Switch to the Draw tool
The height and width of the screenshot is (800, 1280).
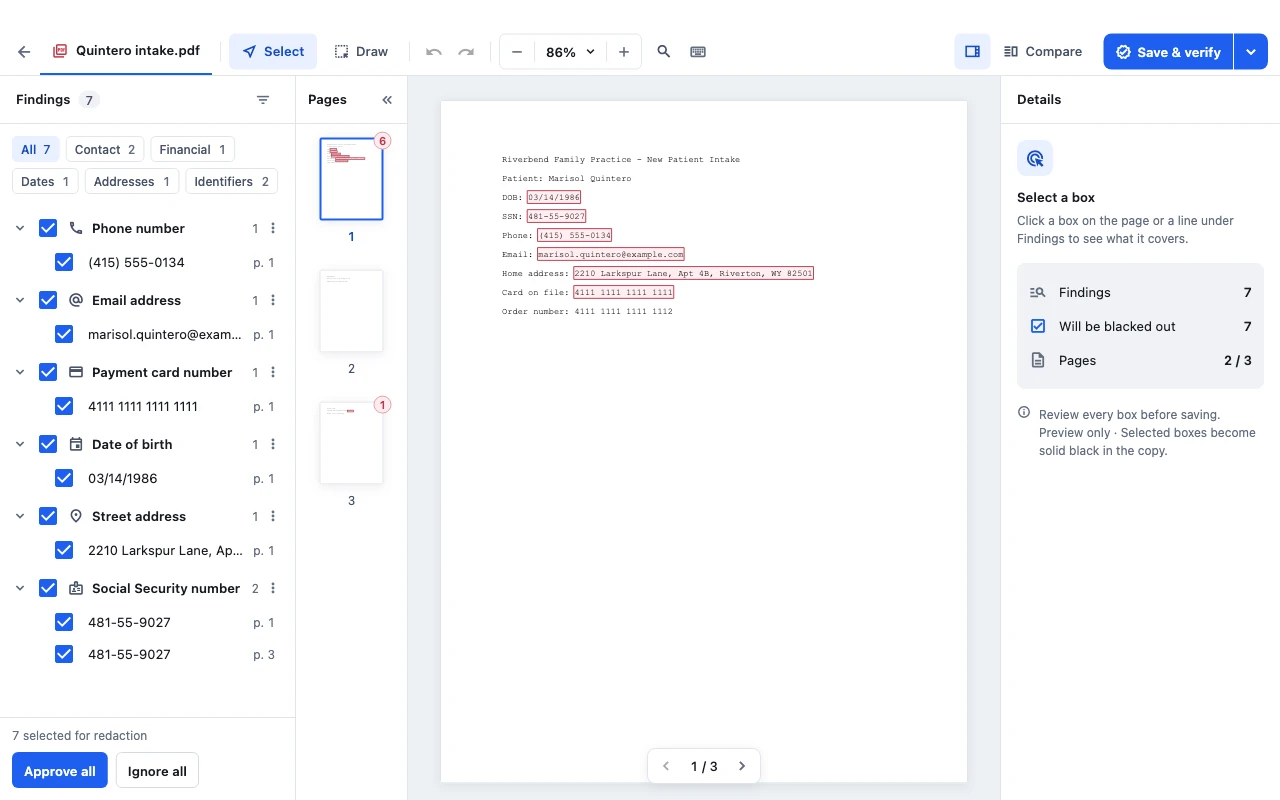coord(361,52)
